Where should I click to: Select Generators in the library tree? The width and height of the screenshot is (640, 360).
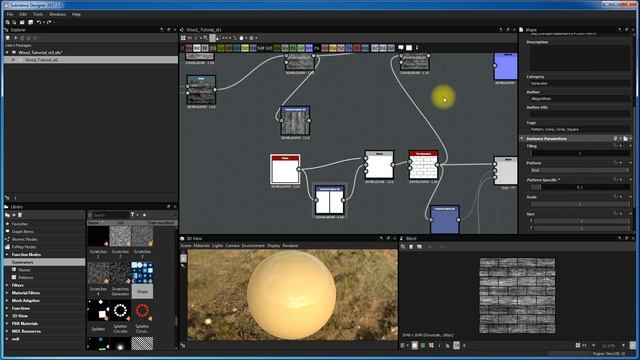tap(45, 262)
